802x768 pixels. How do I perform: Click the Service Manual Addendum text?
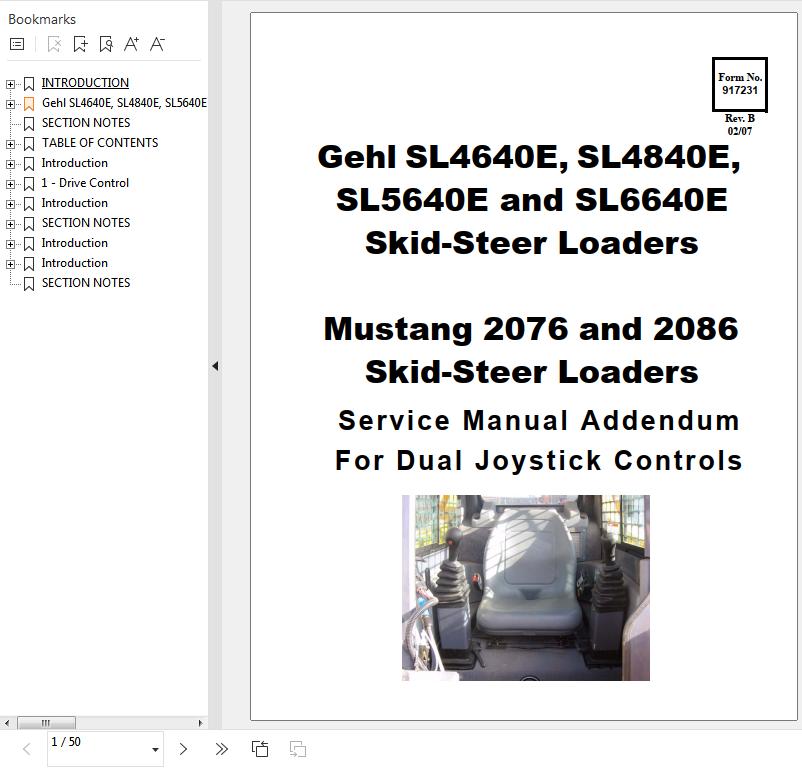(539, 420)
